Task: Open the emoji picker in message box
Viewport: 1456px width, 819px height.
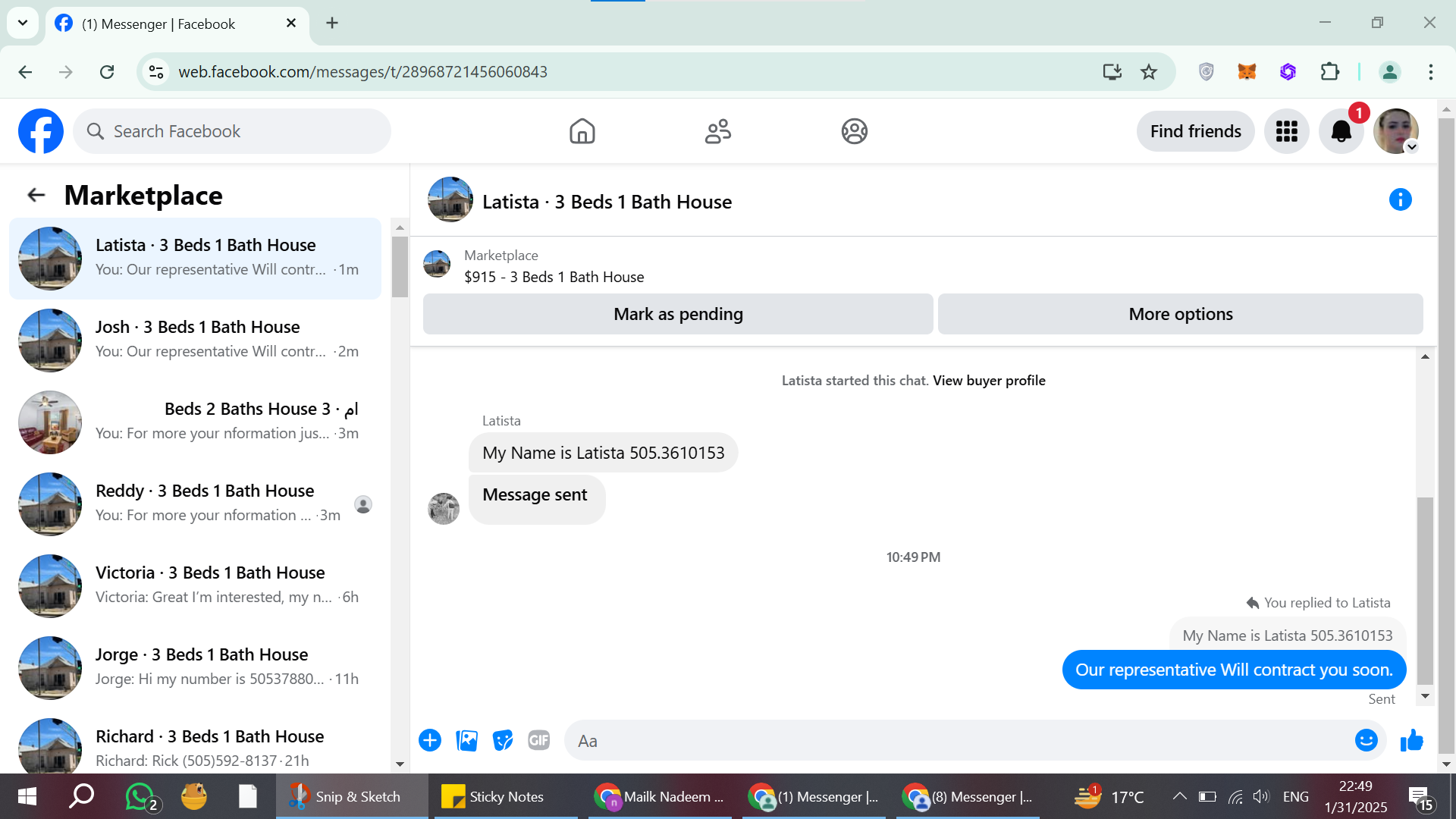Action: [x=1367, y=740]
